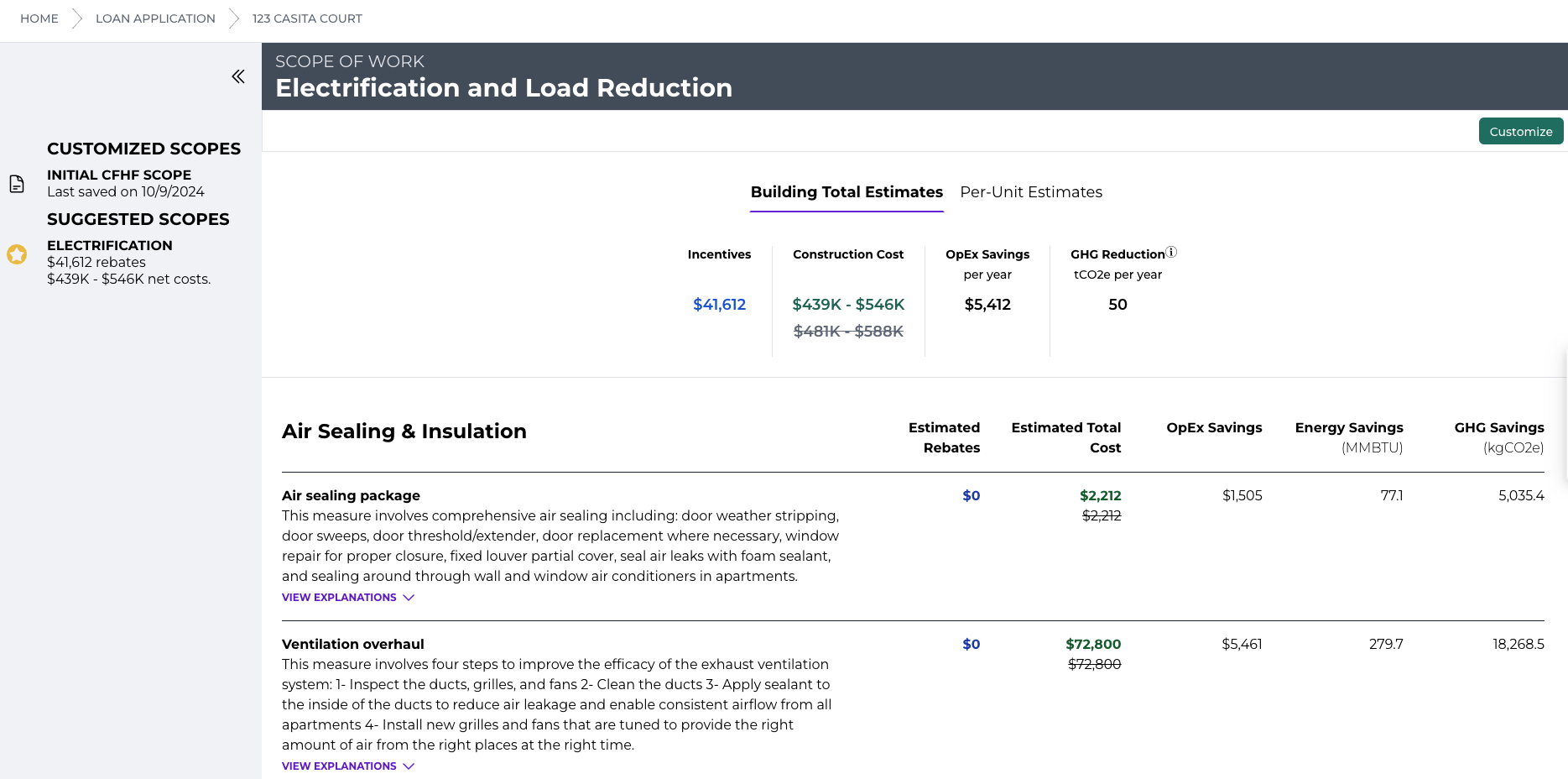Click the $2,212 air sealing total cost

click(x=1100, y=496)
